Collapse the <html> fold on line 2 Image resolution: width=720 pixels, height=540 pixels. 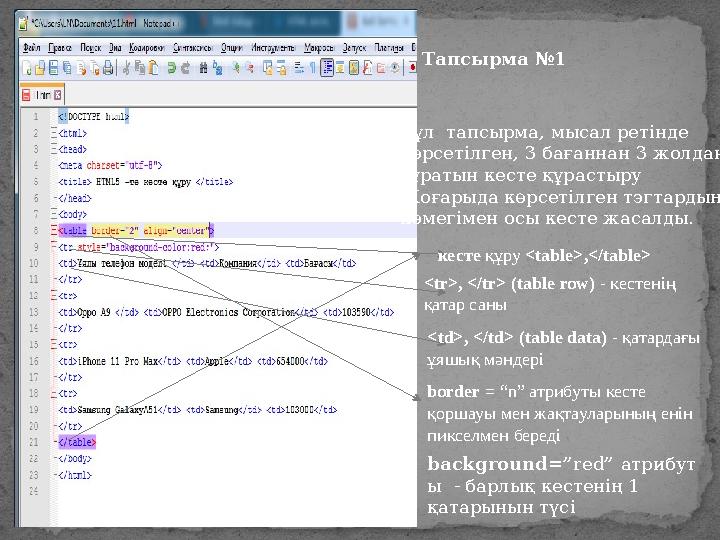click(x=54, y=134)
